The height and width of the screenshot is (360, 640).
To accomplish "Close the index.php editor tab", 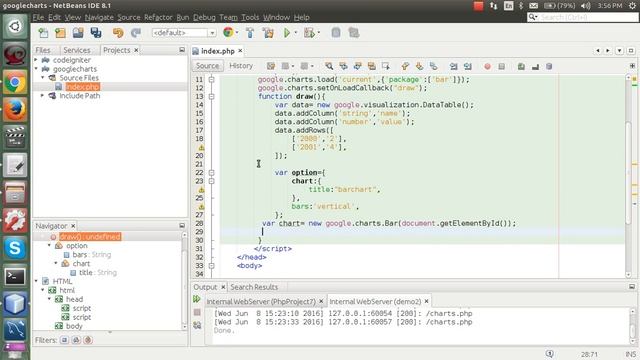I will 240,51.
